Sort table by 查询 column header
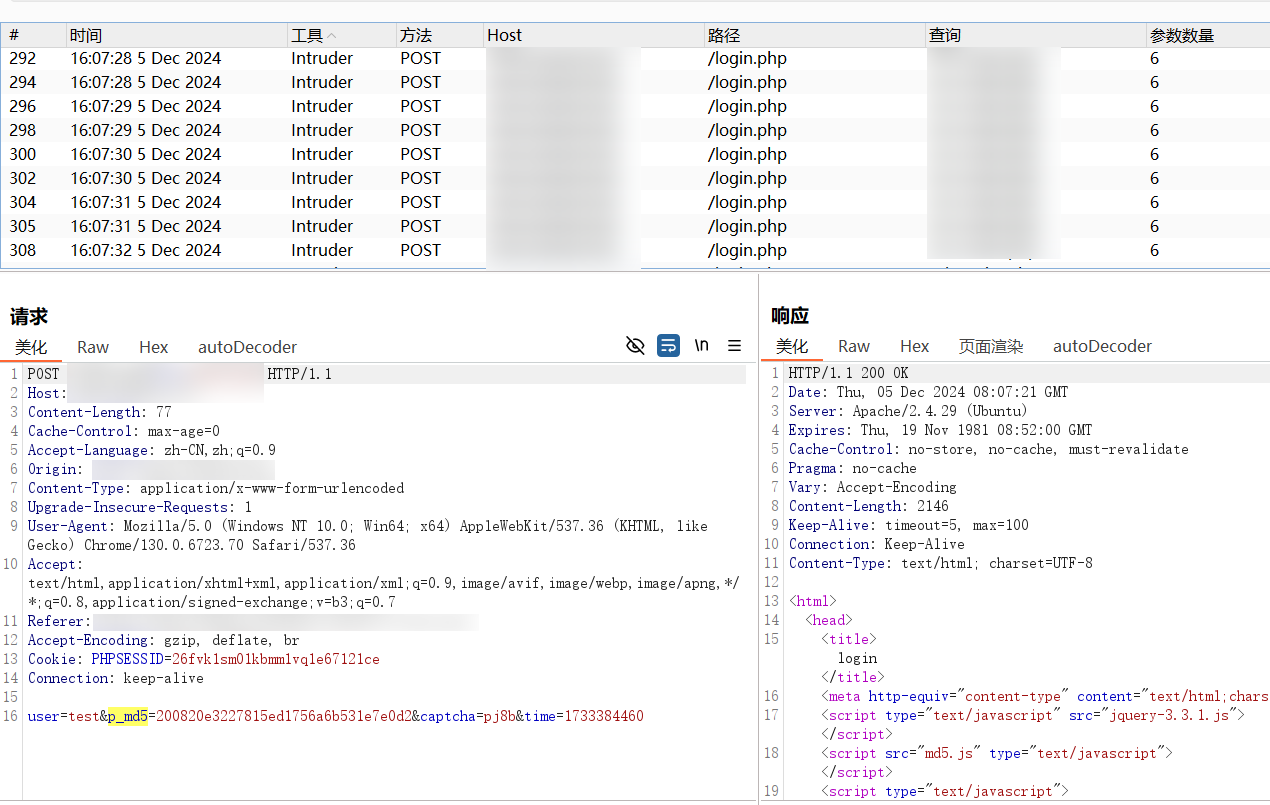The image size is (1270, 805). (x=1036, y=35)
